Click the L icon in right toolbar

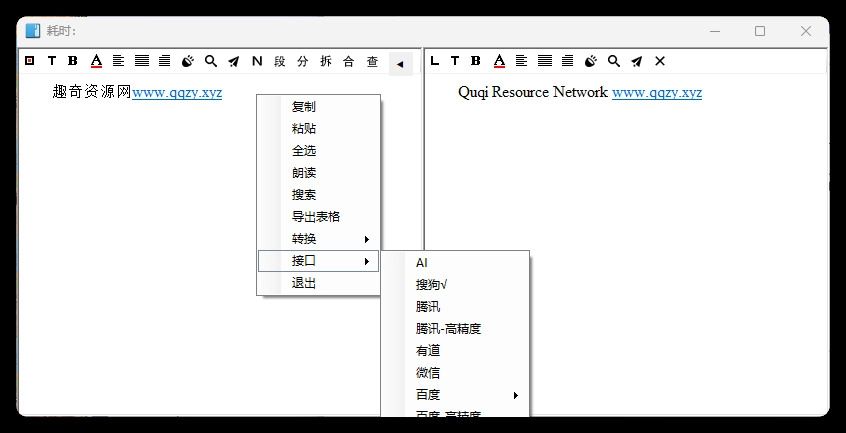point(434,61)
